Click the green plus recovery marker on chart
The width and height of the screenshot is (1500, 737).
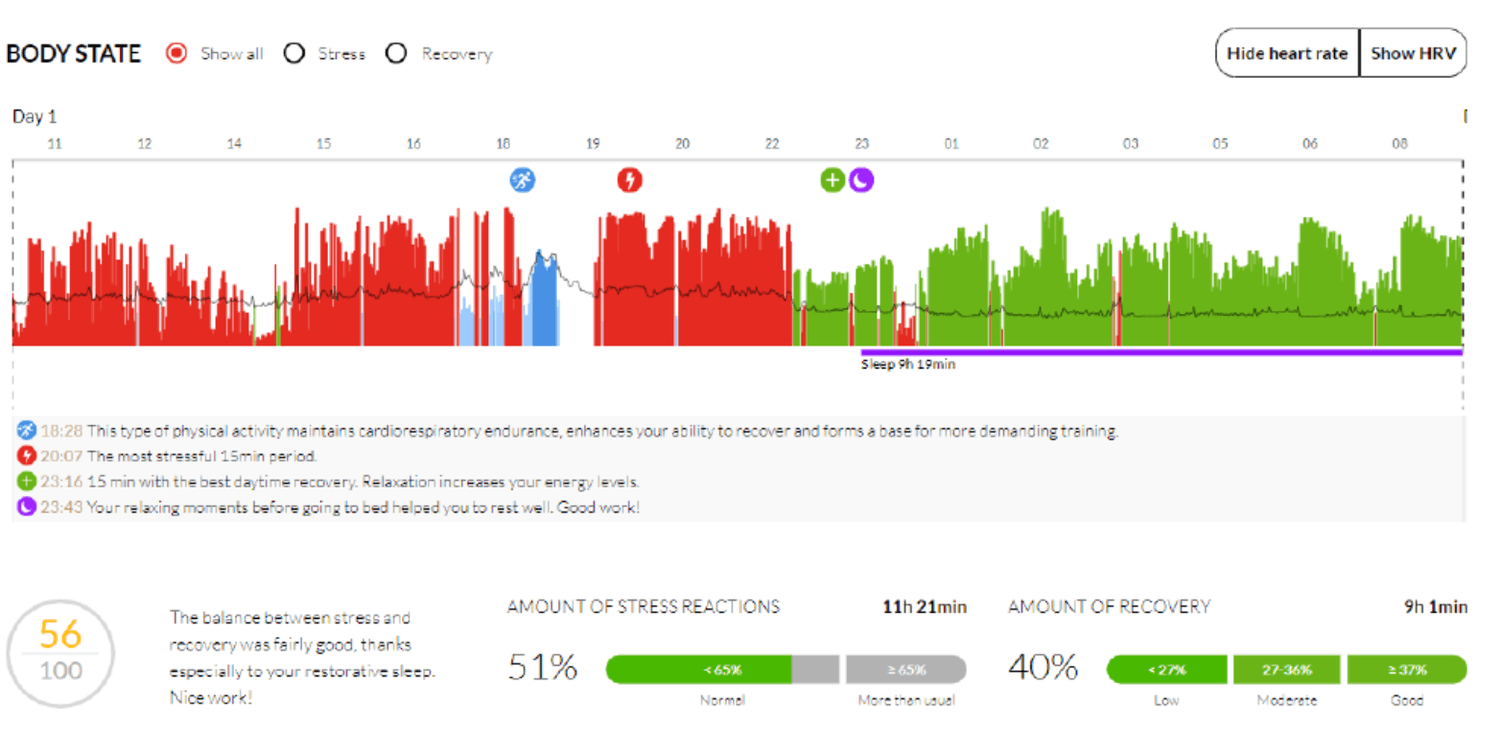[x=833, y=180]
